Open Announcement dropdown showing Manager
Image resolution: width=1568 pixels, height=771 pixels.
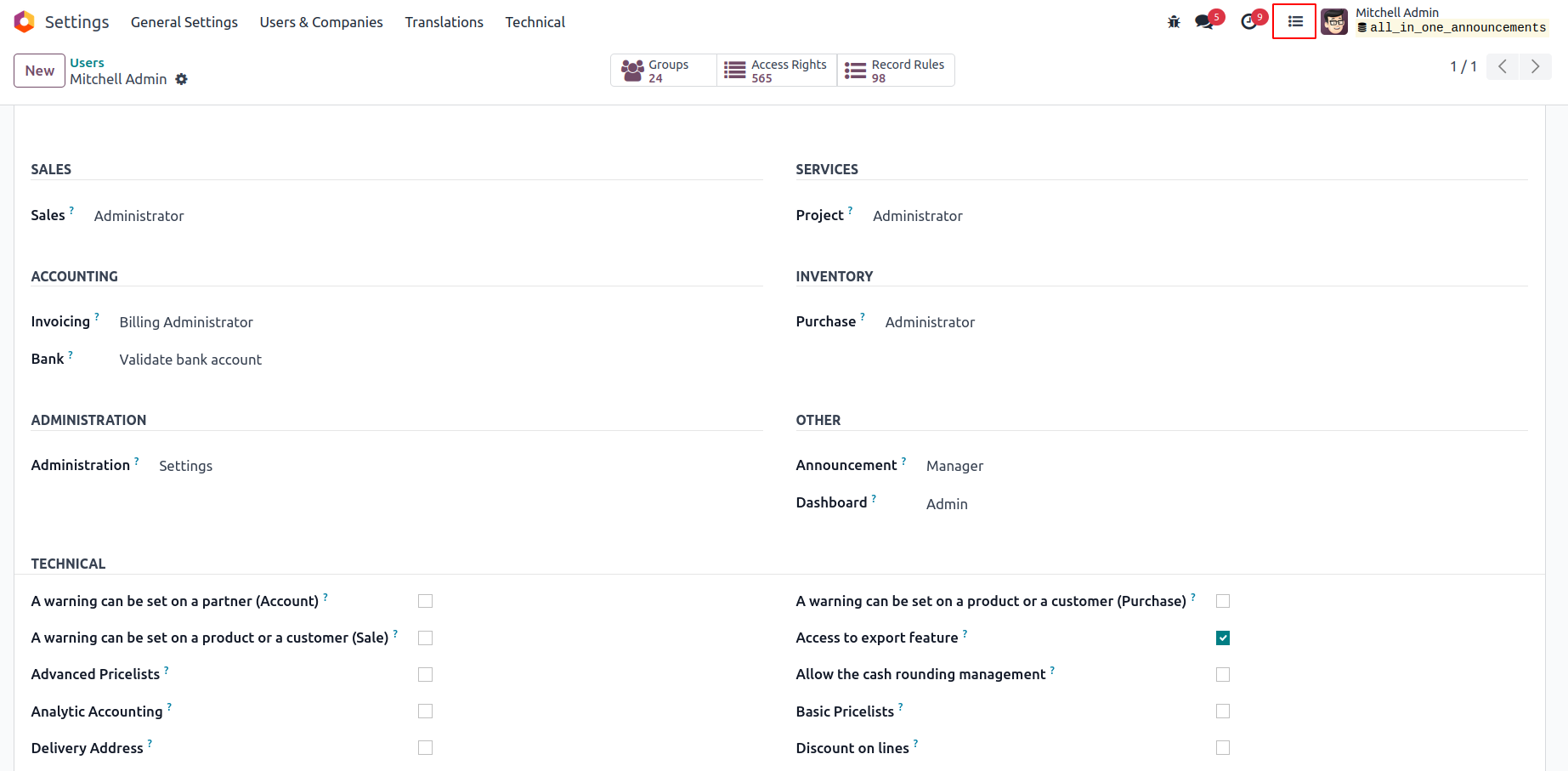[x=954, y=466]
